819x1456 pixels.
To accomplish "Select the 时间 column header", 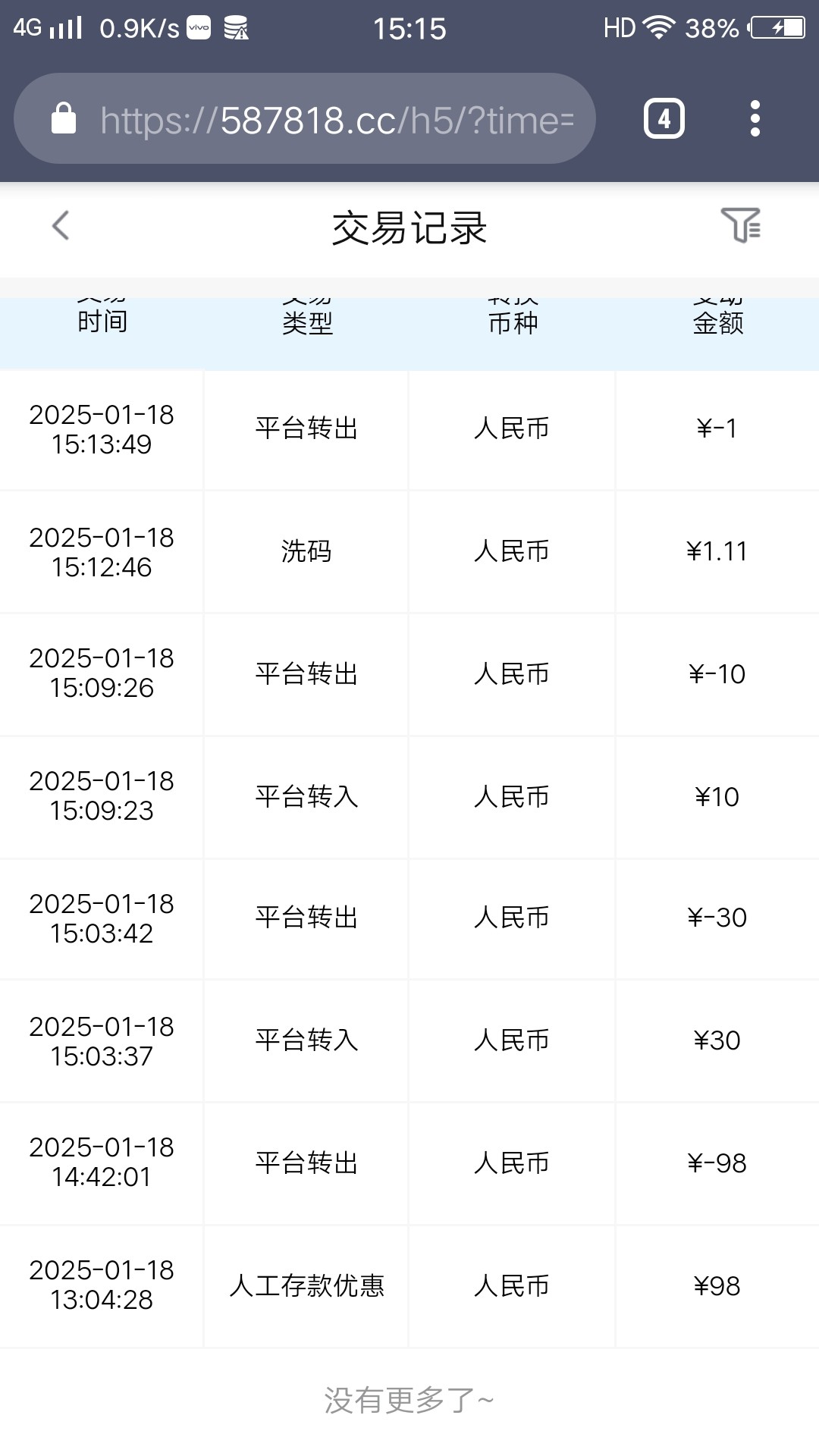I will [x=102, y=322].
